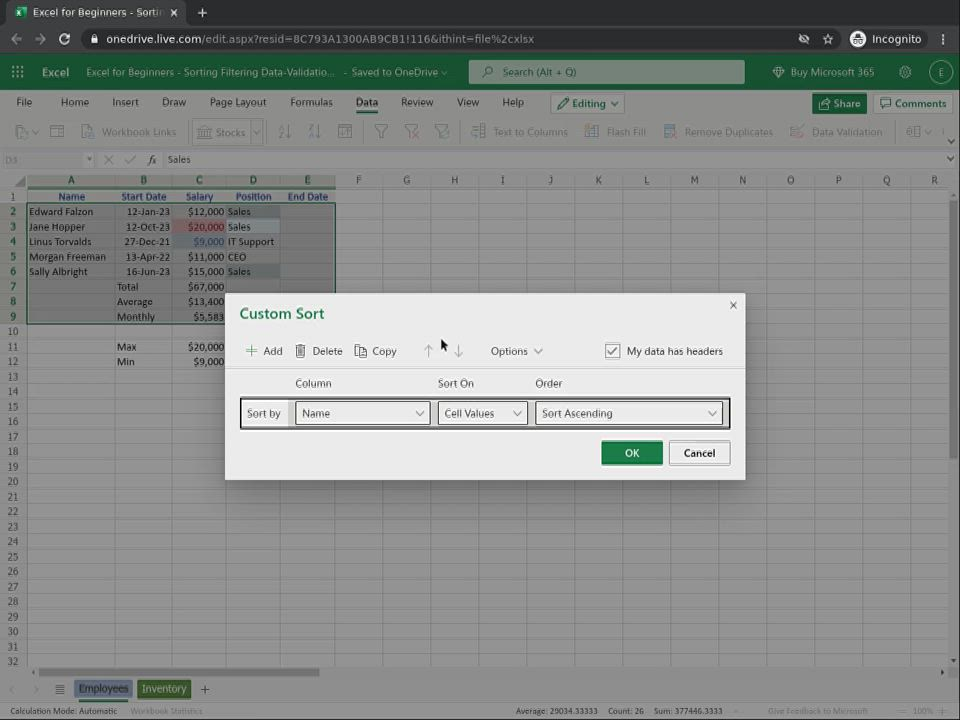This screenshot has height=720, width=960.
Task: Delete the sort level with trash icon
Action: pos(300,351)
